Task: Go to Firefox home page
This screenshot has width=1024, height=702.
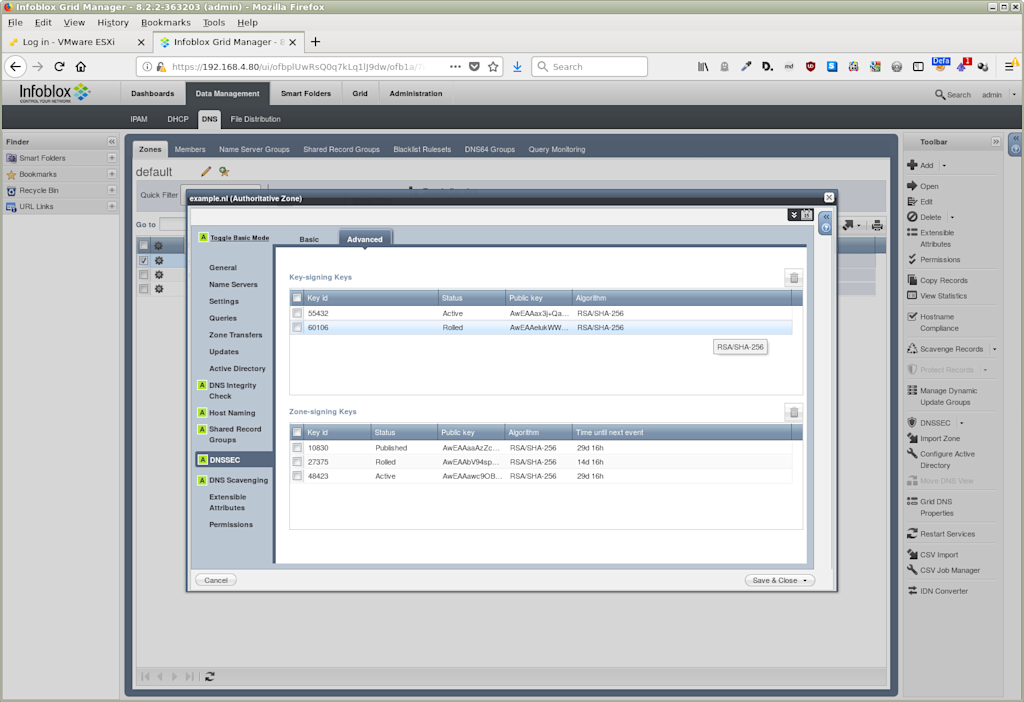Action: (81, 67)
